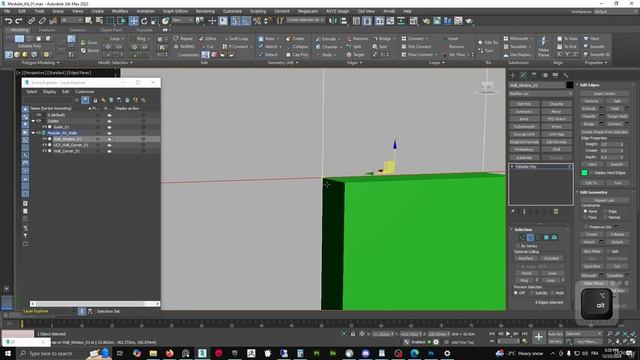Click the Swift Loop ribbon button
Image resolution: width=640 pixels, height=360 pixels.
(x=236, y=38)
